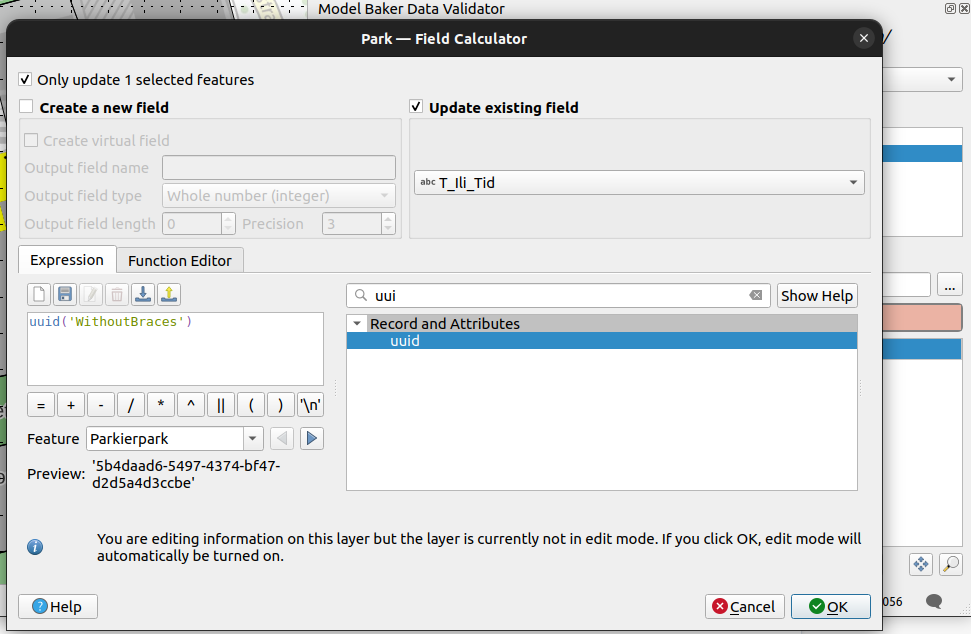Viewport: 971px width, 634px height.
Task: Open the T_Ili_Tid field dropdown
Action: (x=854, y=183)
